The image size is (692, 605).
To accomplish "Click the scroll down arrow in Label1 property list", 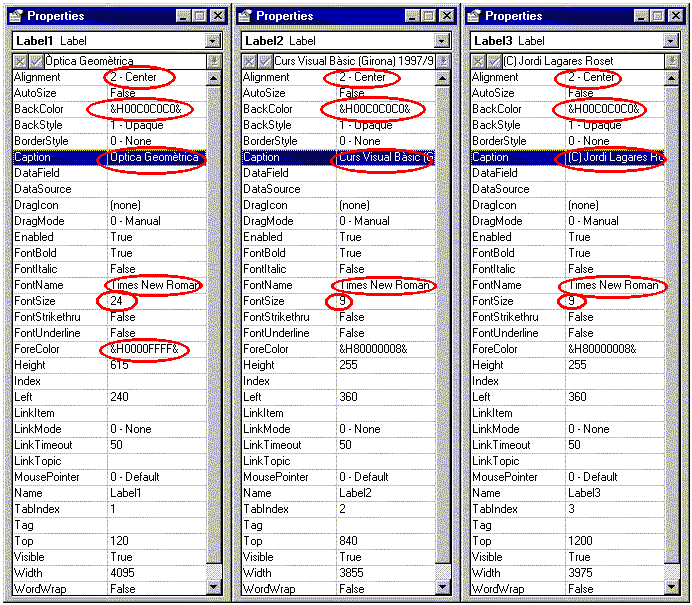I will point(213,586).
